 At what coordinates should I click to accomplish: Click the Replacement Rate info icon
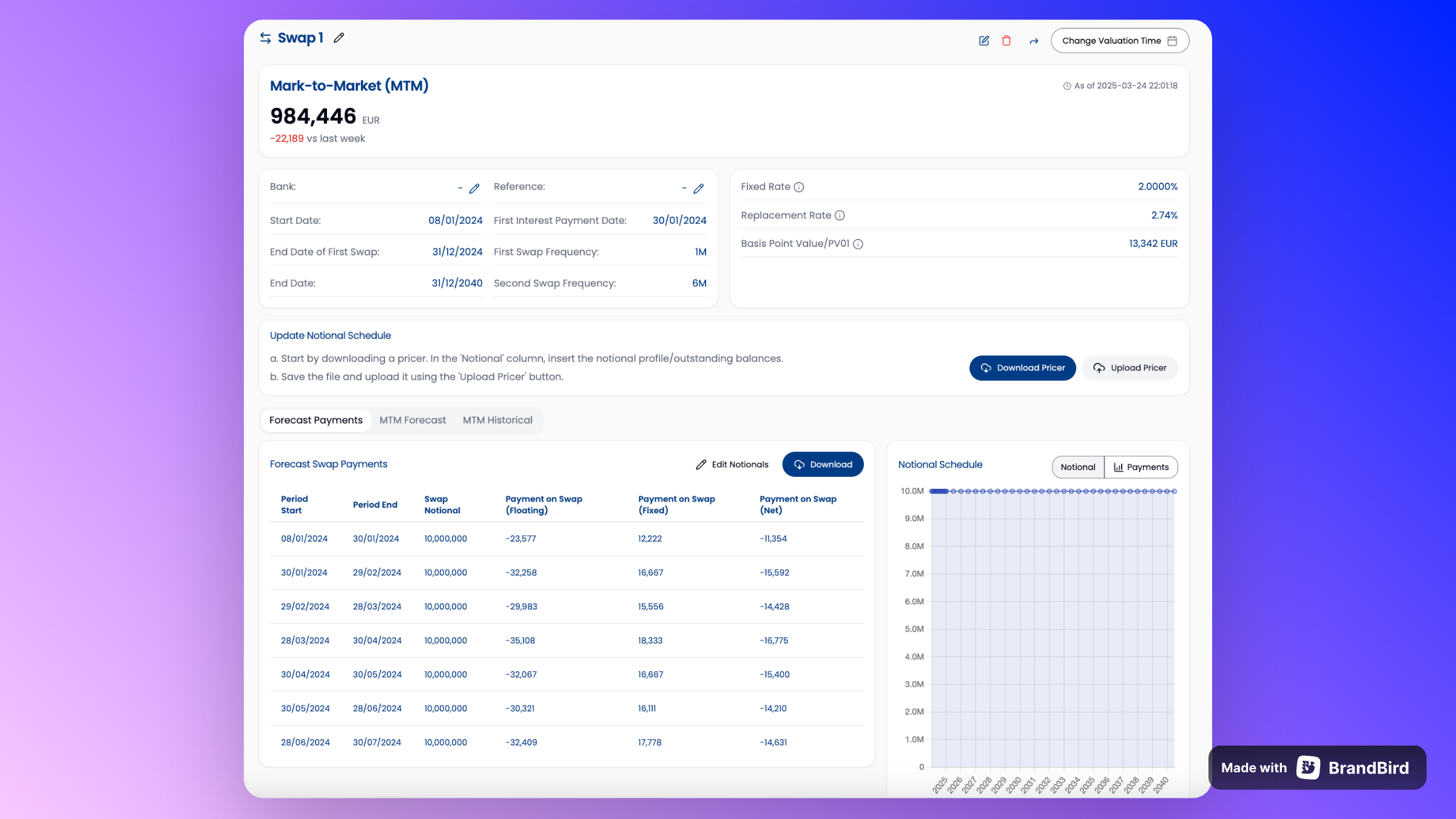pyautogui.click(x=840, y=215)
